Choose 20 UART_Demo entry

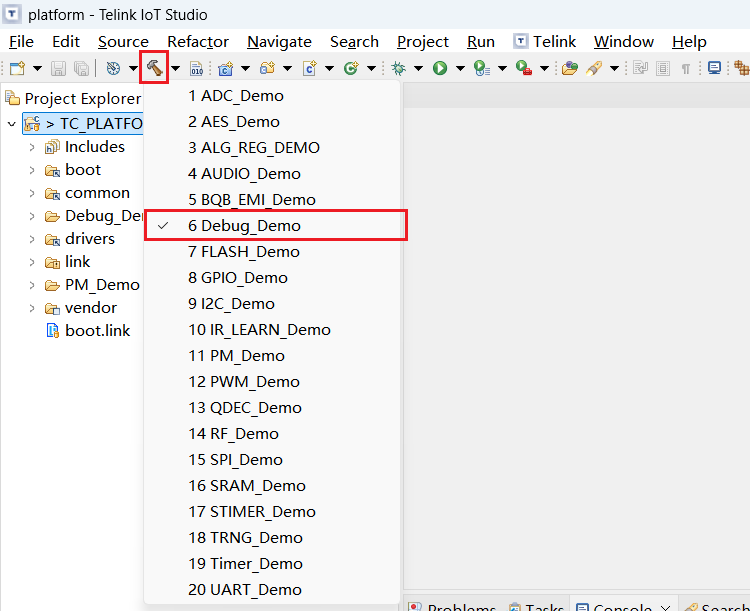[272, 589]
